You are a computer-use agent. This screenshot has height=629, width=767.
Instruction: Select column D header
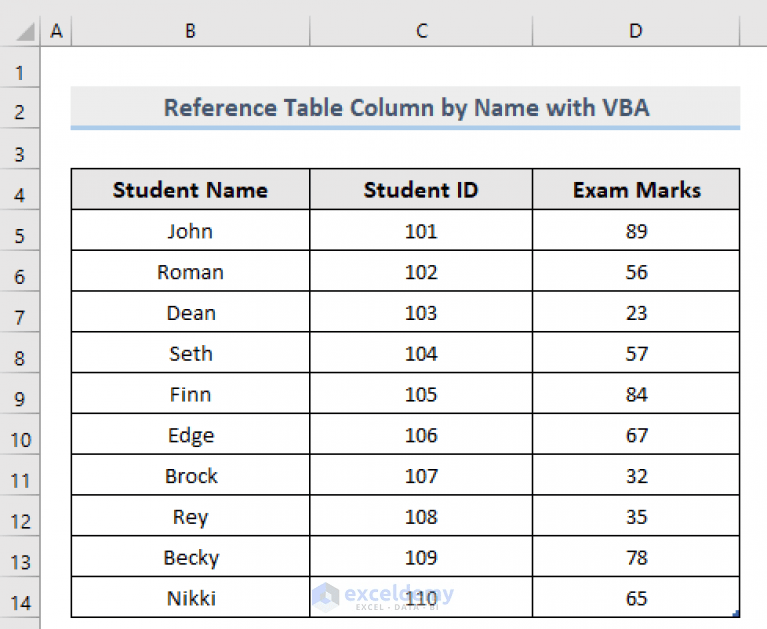click(636, 31)
